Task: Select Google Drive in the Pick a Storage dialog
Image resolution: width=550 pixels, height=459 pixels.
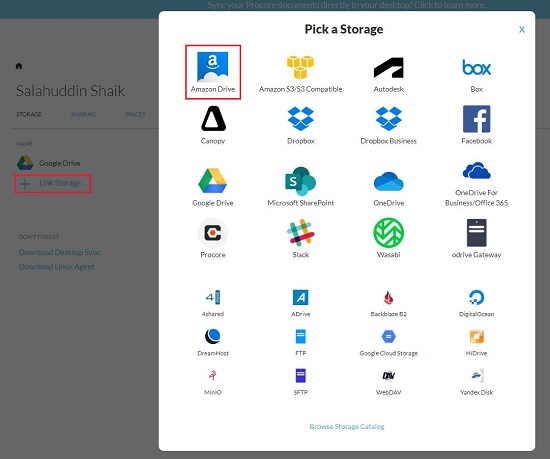Action: point(213,181)
